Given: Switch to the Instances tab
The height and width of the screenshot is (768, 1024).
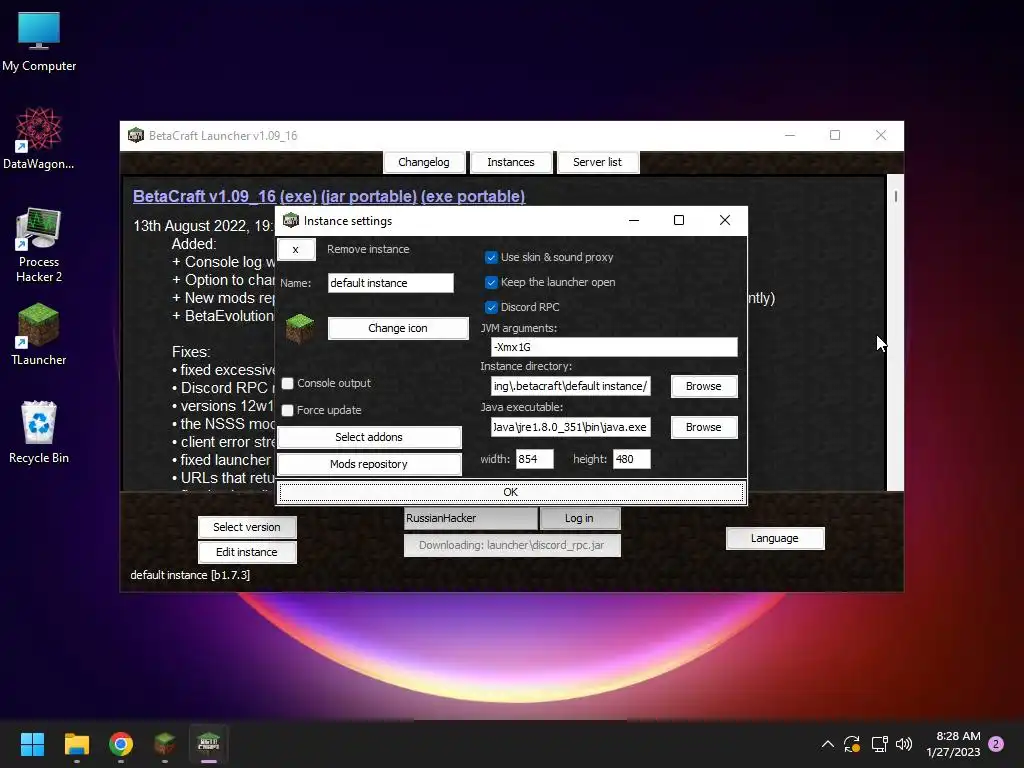Looking at the screenshot, I should (x=511, y=162).
